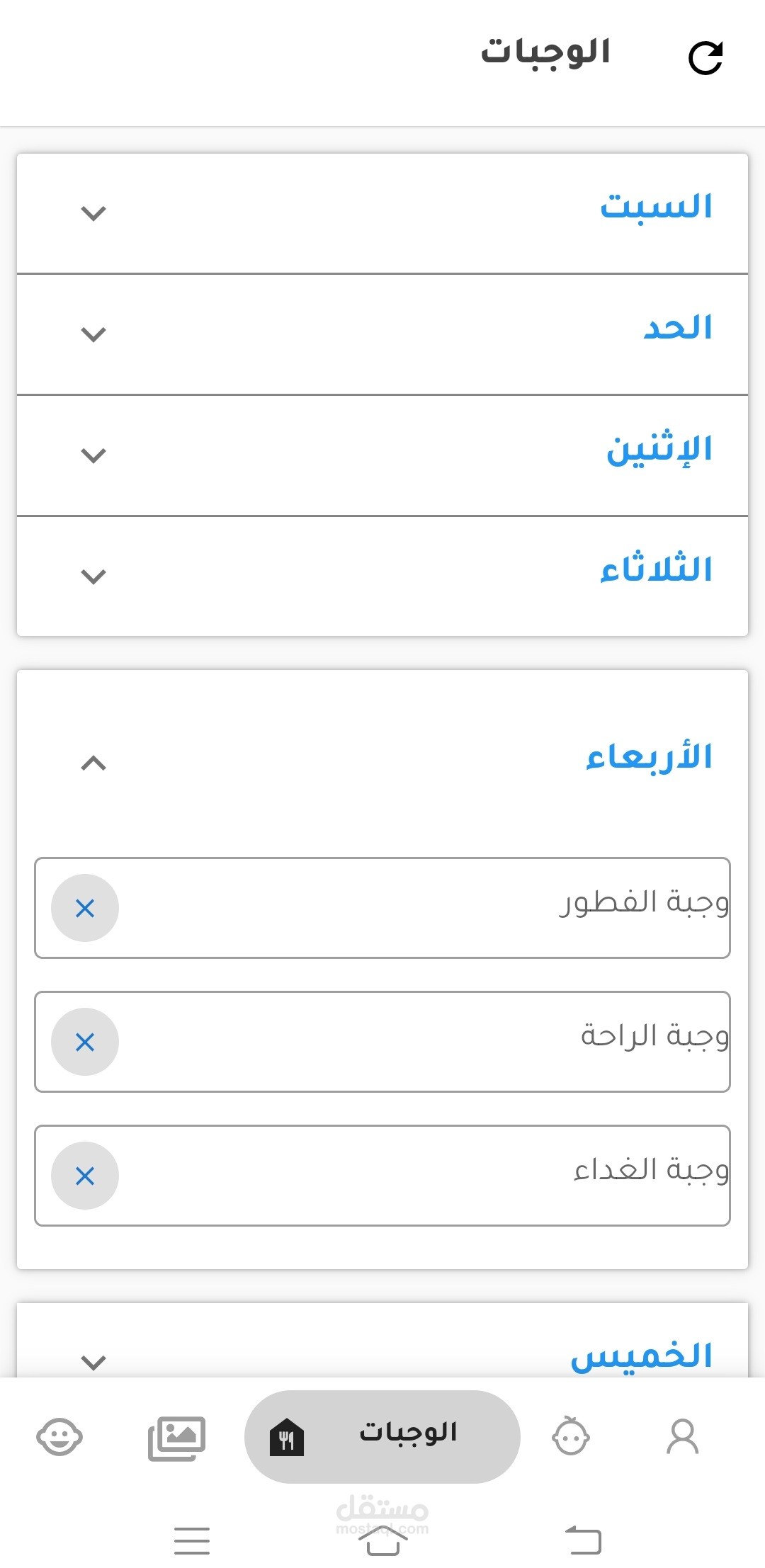The width and height of the screenshot is (765, 1568).
Task: Expand the Monday (الإثنين) section chevron
Action: point(93,455)
